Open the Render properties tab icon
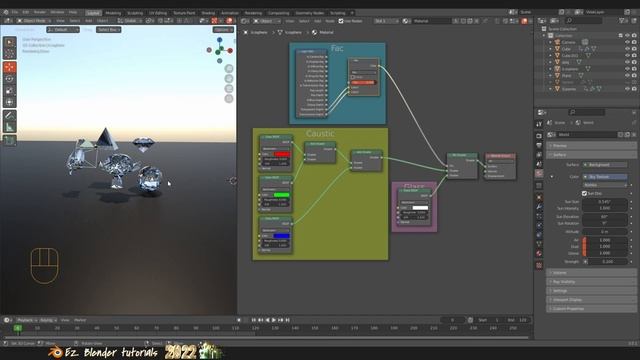The image size is (640, 360). (539, 136)
